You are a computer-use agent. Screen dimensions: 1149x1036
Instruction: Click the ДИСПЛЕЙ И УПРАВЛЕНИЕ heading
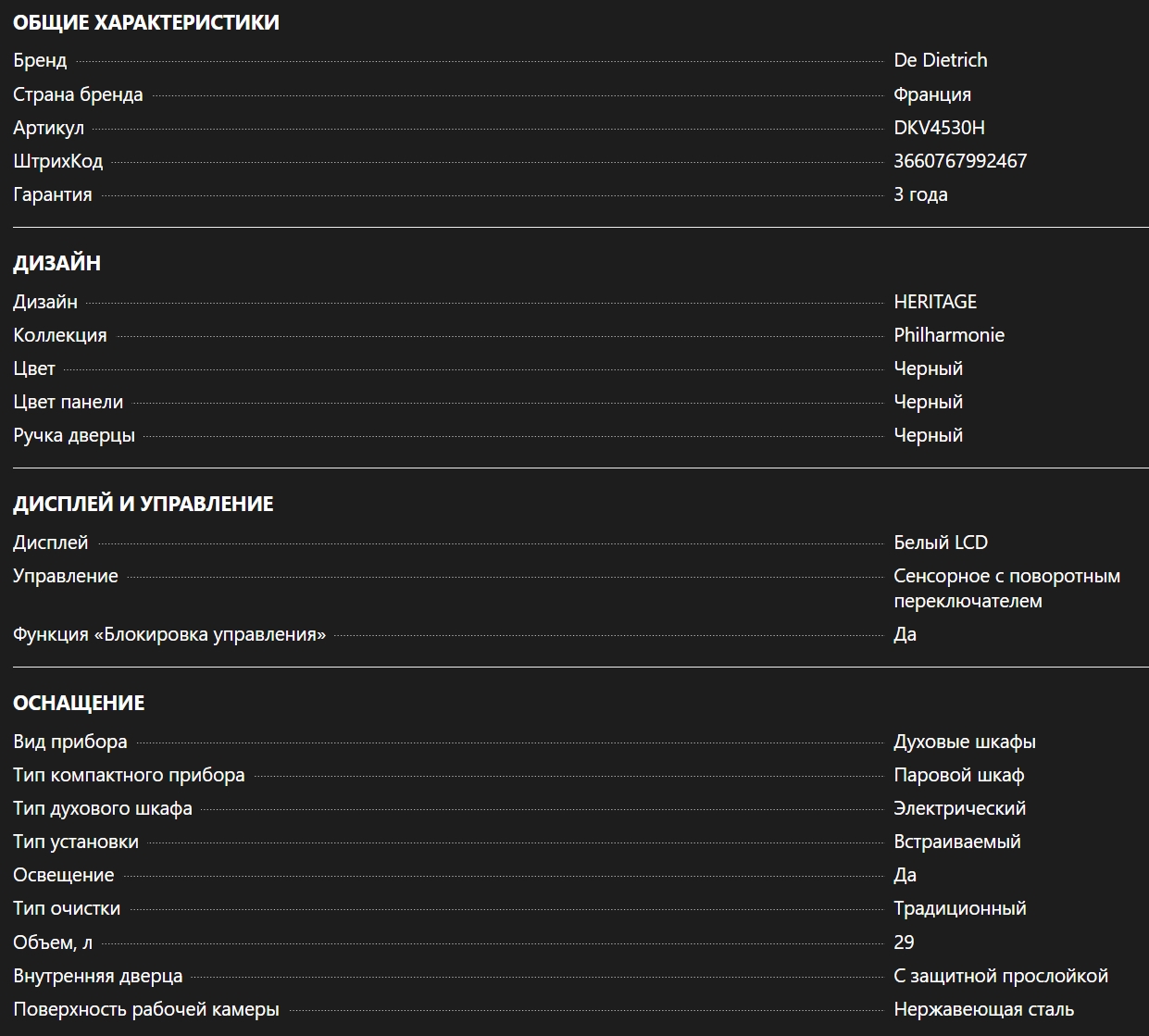coord(144,504)
